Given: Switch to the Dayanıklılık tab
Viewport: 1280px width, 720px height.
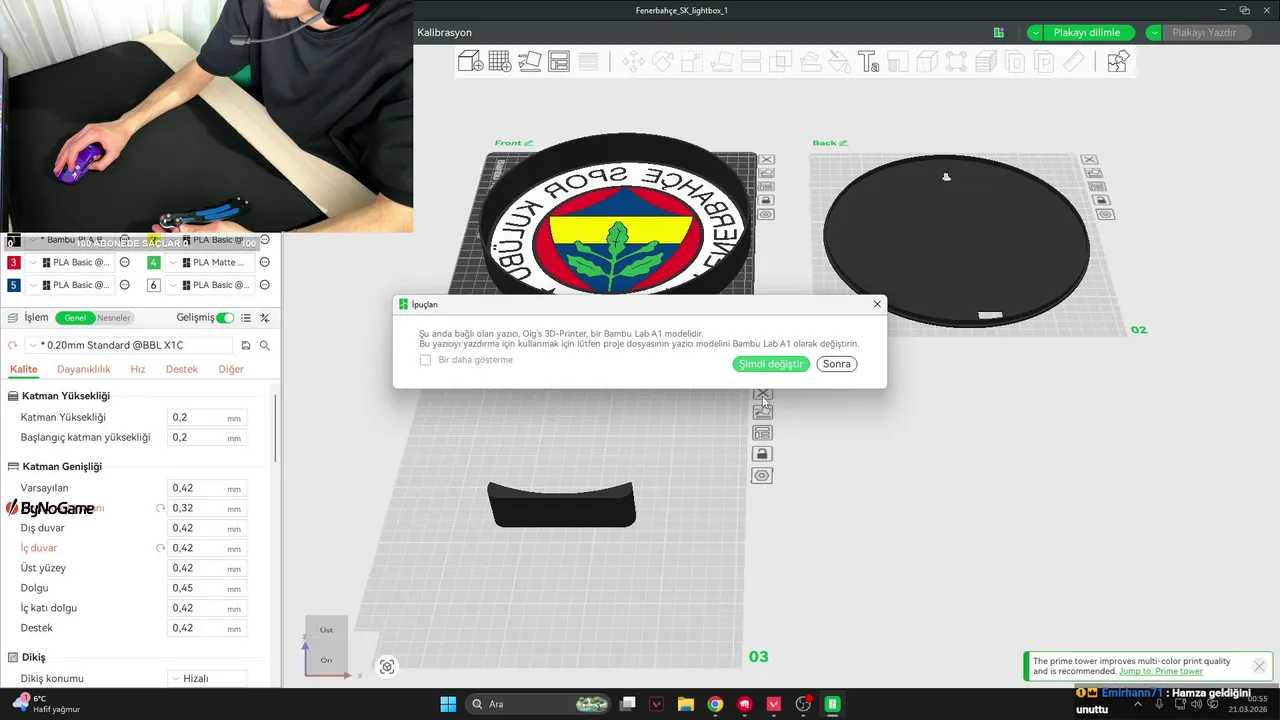Looking at the screenshot, I should (x=84, y=369).
